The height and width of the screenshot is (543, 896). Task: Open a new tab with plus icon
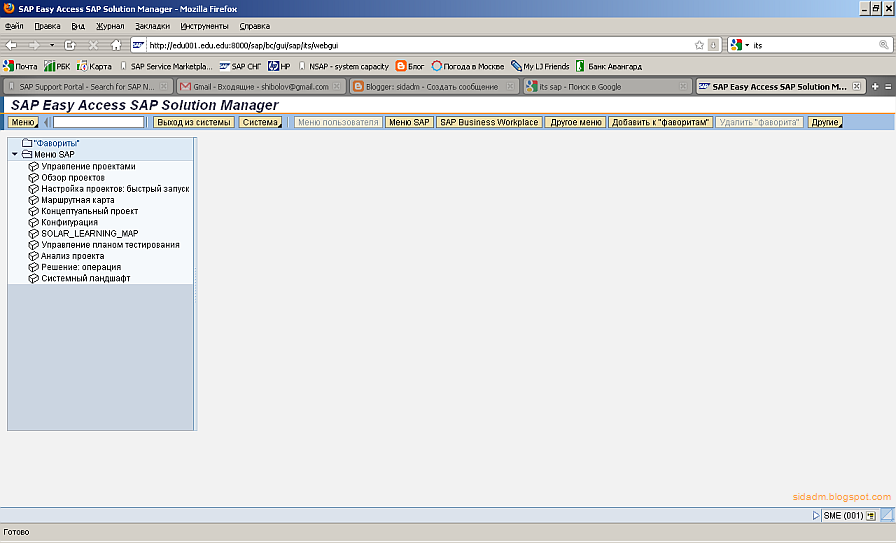click(875, 86)
